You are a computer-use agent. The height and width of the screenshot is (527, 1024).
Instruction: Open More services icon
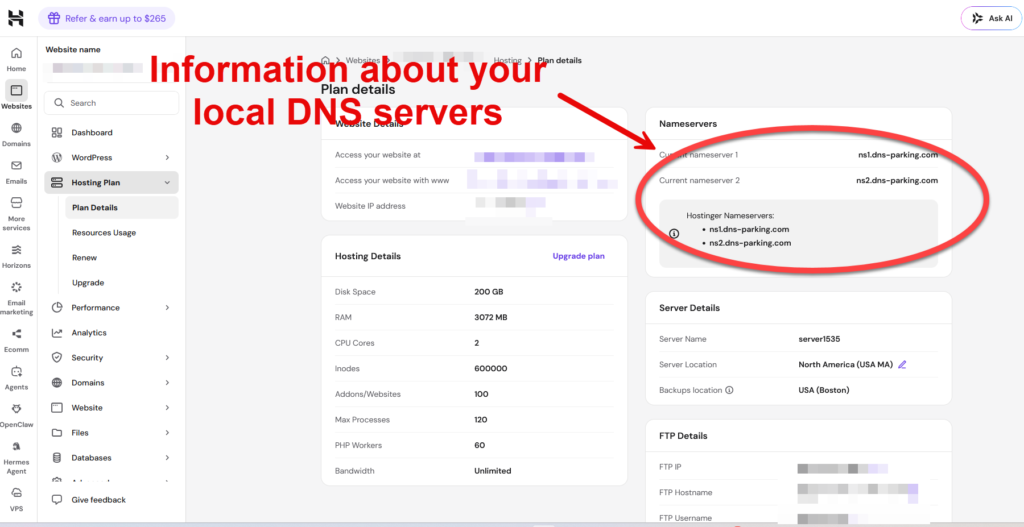point(16,203)
